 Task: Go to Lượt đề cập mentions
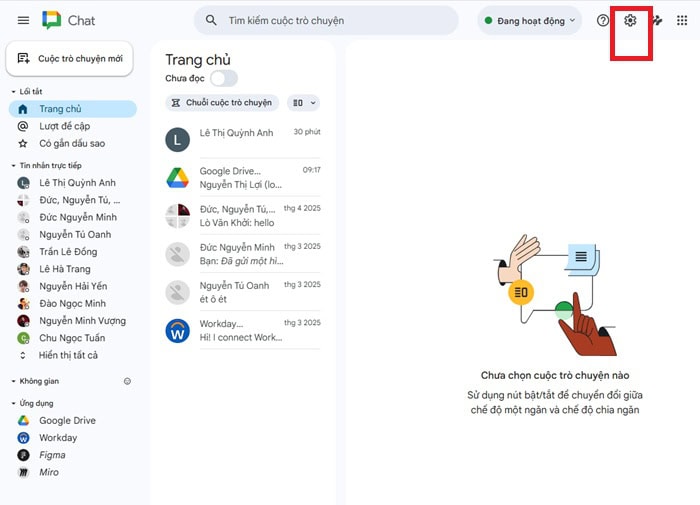point(64,126)
